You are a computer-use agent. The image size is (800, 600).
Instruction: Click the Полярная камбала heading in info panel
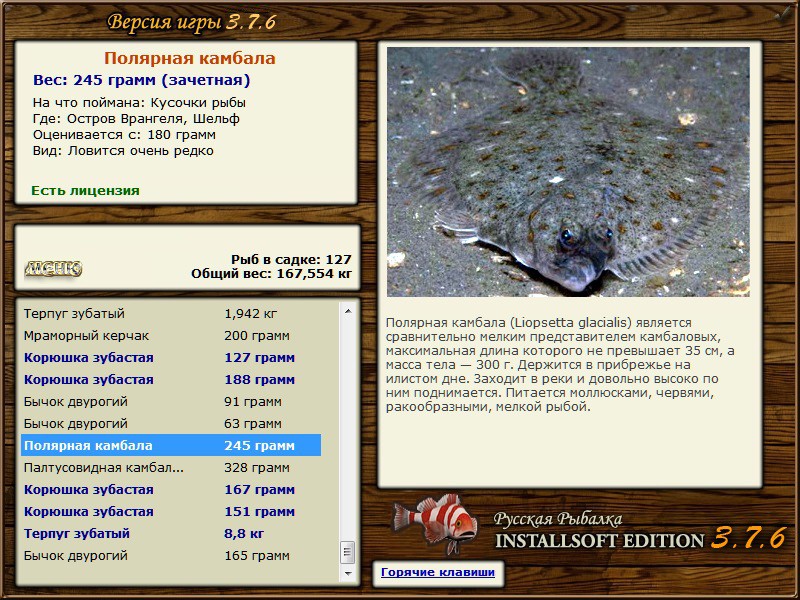189,58
